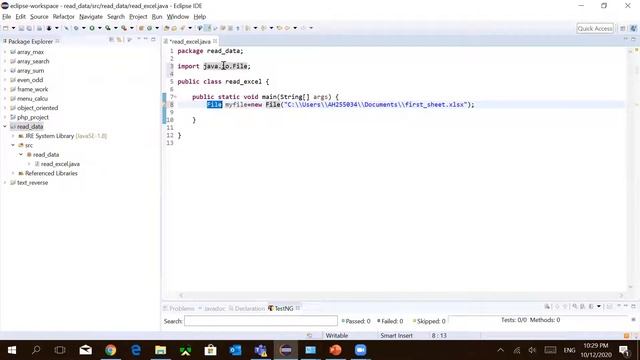The height and width of the screenshot is (360, 640).
Task: Minimize the Package Explorer view
Action: point(145,39)
